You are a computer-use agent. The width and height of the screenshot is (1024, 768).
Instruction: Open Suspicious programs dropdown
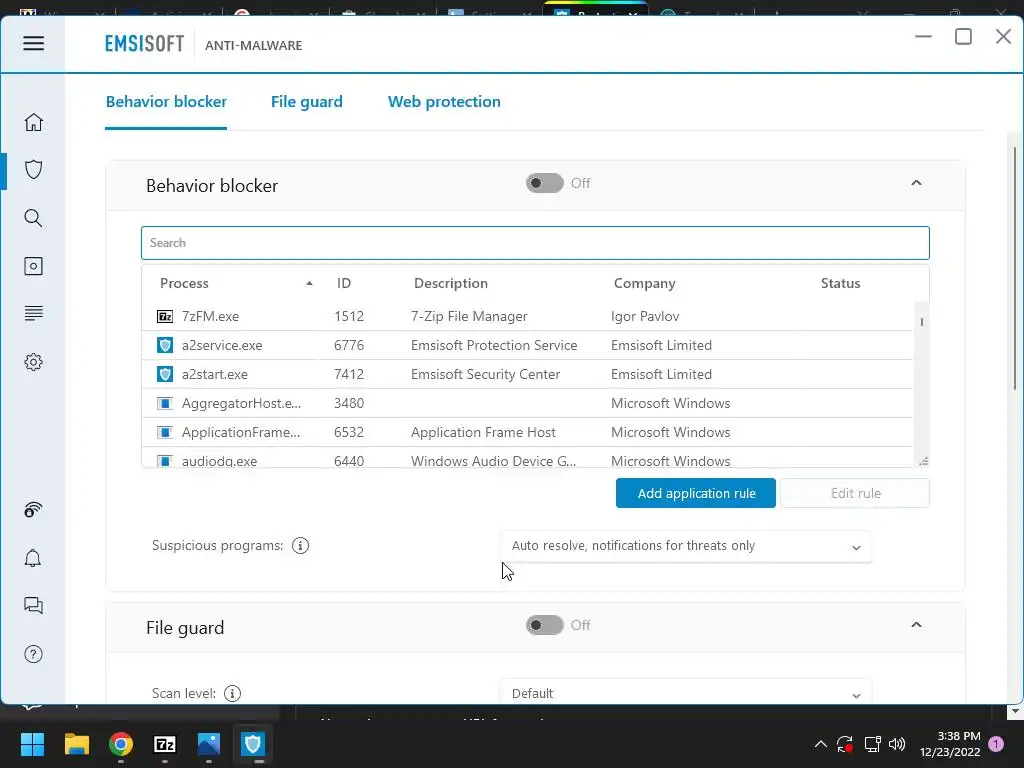click(686, 546)
